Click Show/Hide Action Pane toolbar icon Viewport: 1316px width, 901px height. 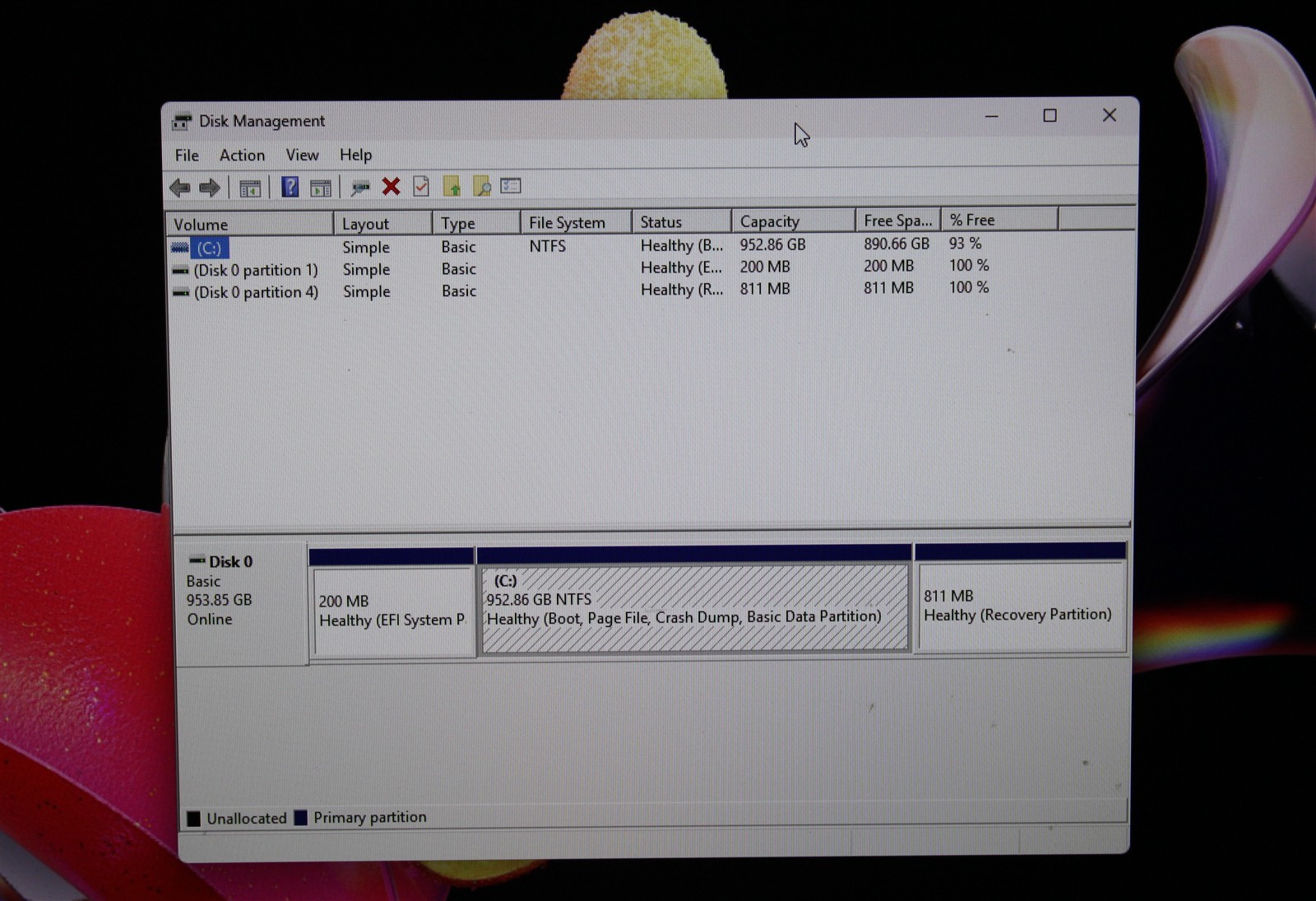coord(321,188)
